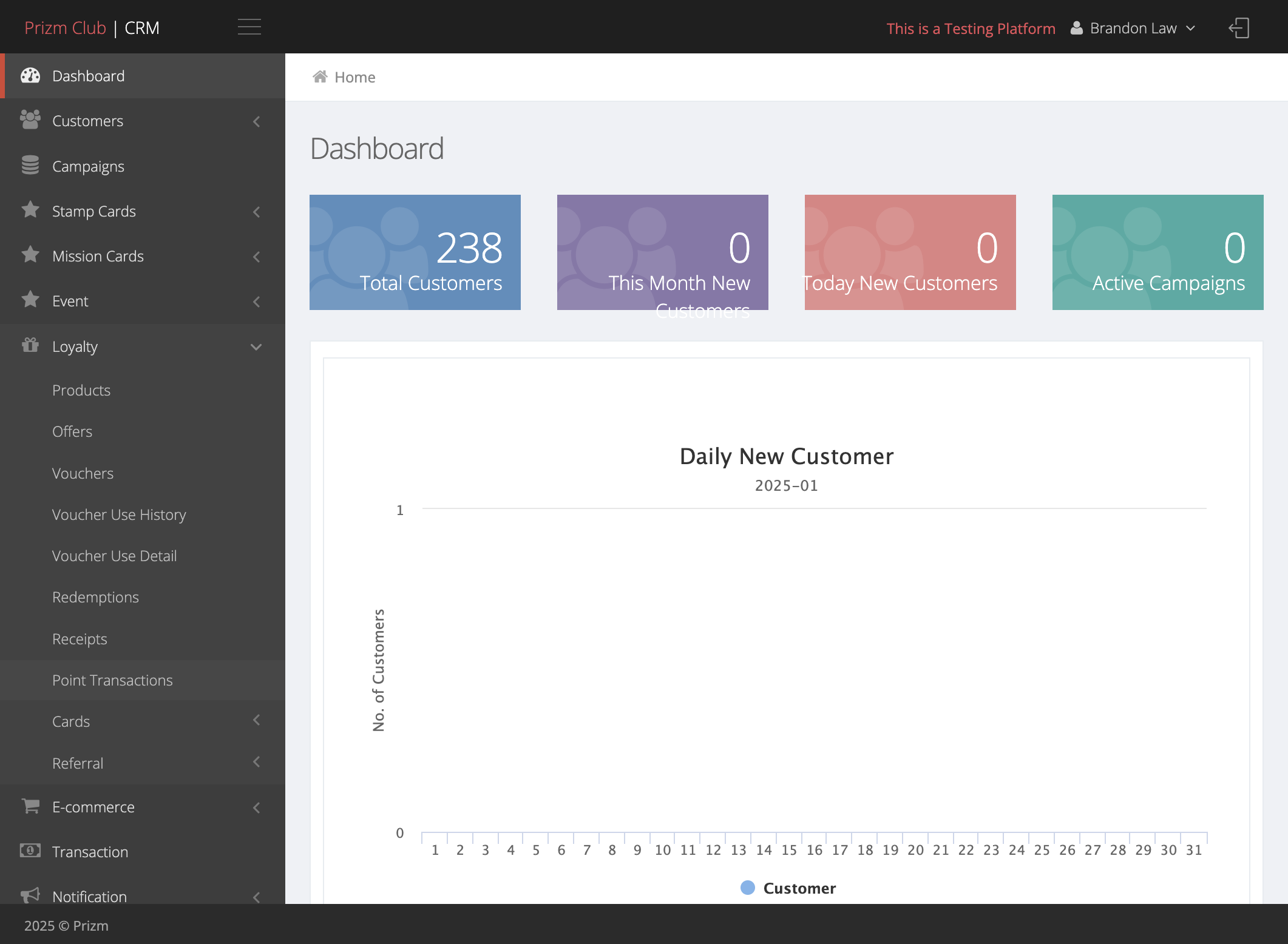Click the Active Campaigns tile
The height and width of the screenshot is (944, 1288).
pos(1158,252)
